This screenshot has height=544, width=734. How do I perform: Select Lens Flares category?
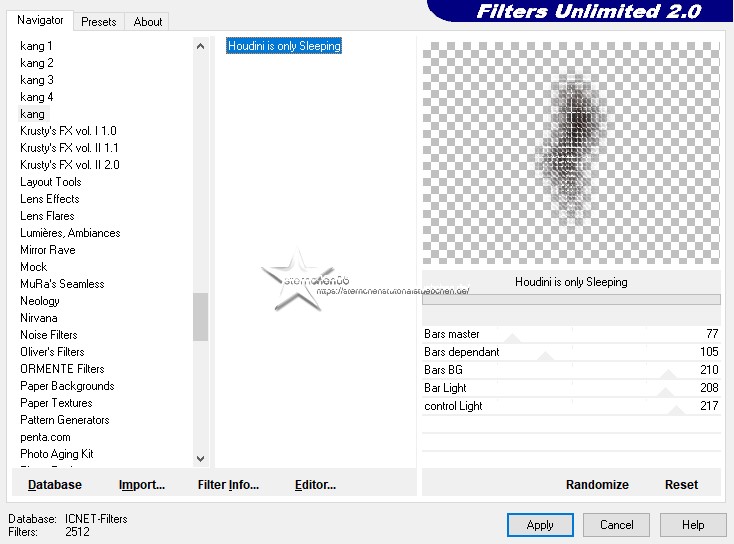pyautogui.click(x=47, y=216)
